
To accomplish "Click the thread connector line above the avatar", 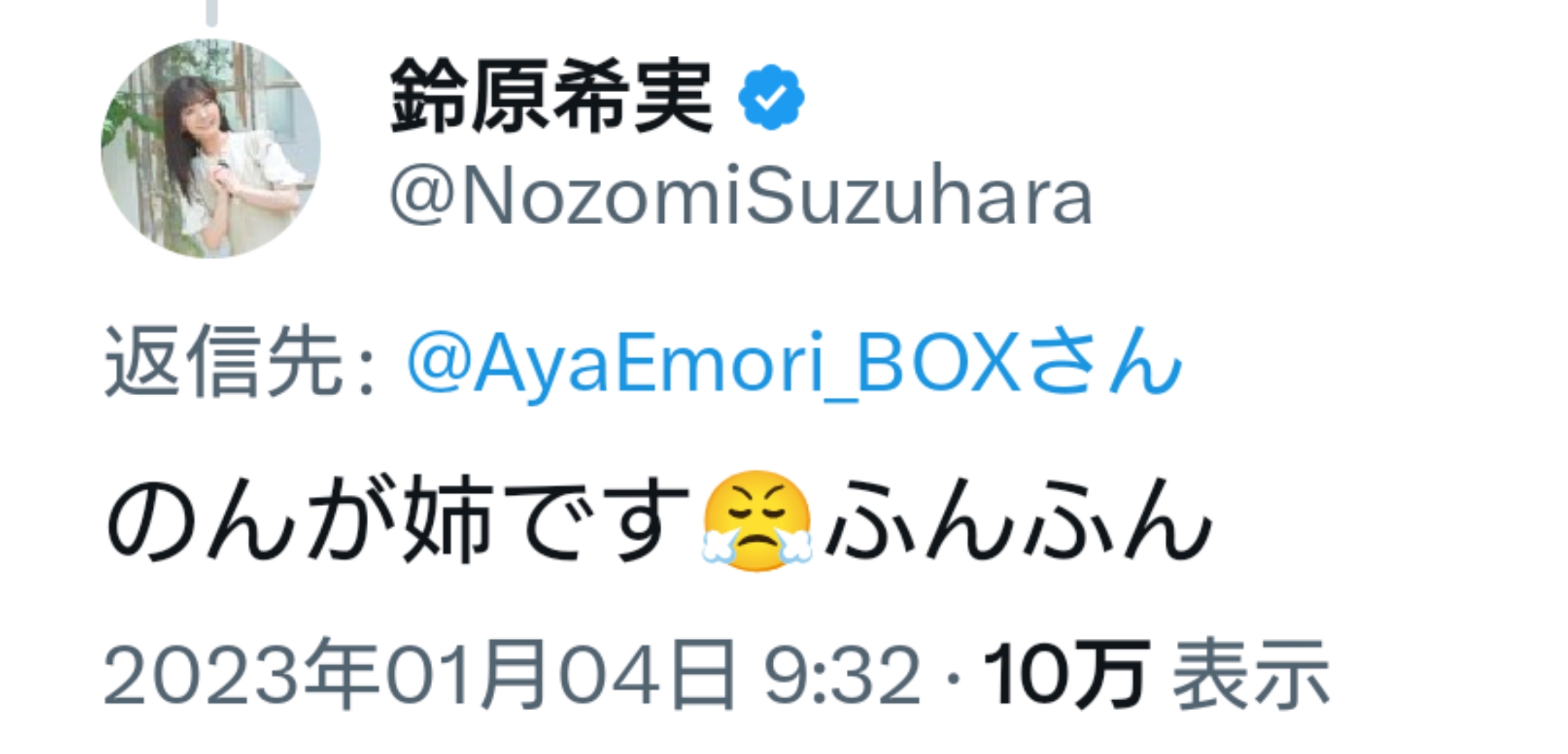I will click(x=212, y=13).
